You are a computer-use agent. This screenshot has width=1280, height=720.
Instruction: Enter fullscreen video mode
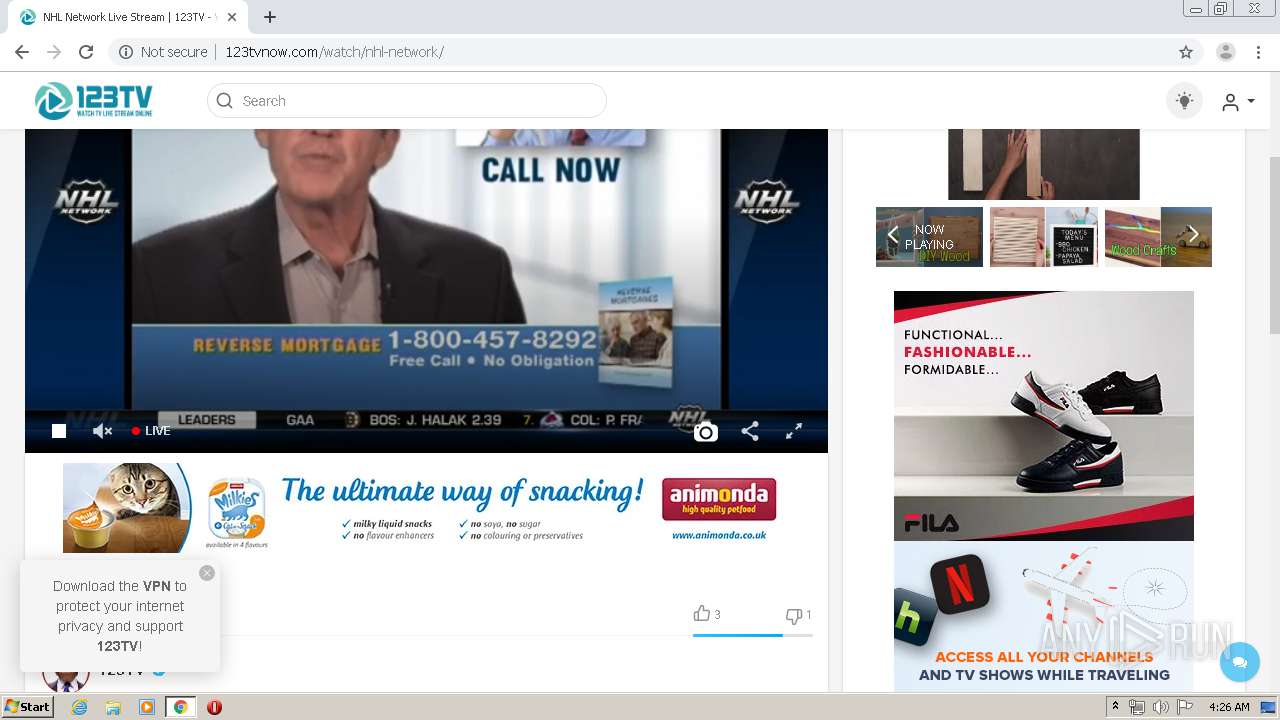[x=794, y=431]
